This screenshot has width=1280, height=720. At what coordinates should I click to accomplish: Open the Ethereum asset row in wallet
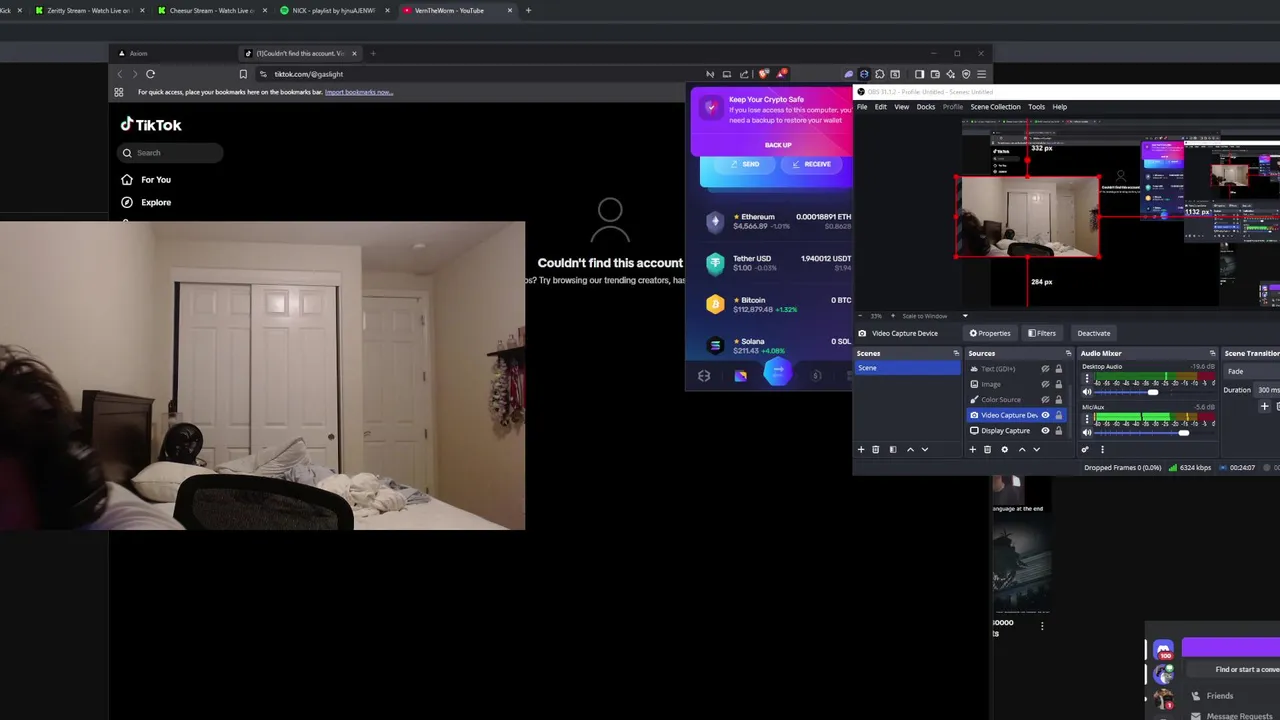tap(777, 221)
